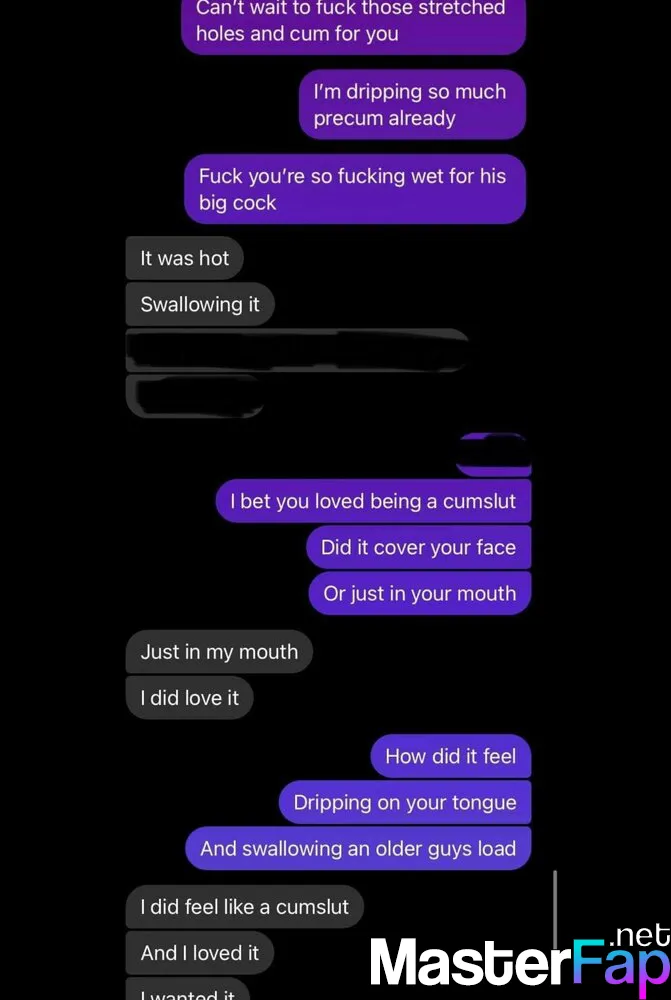
Task: Click the 'It was hot' message bubble
Action: (184, 258)
